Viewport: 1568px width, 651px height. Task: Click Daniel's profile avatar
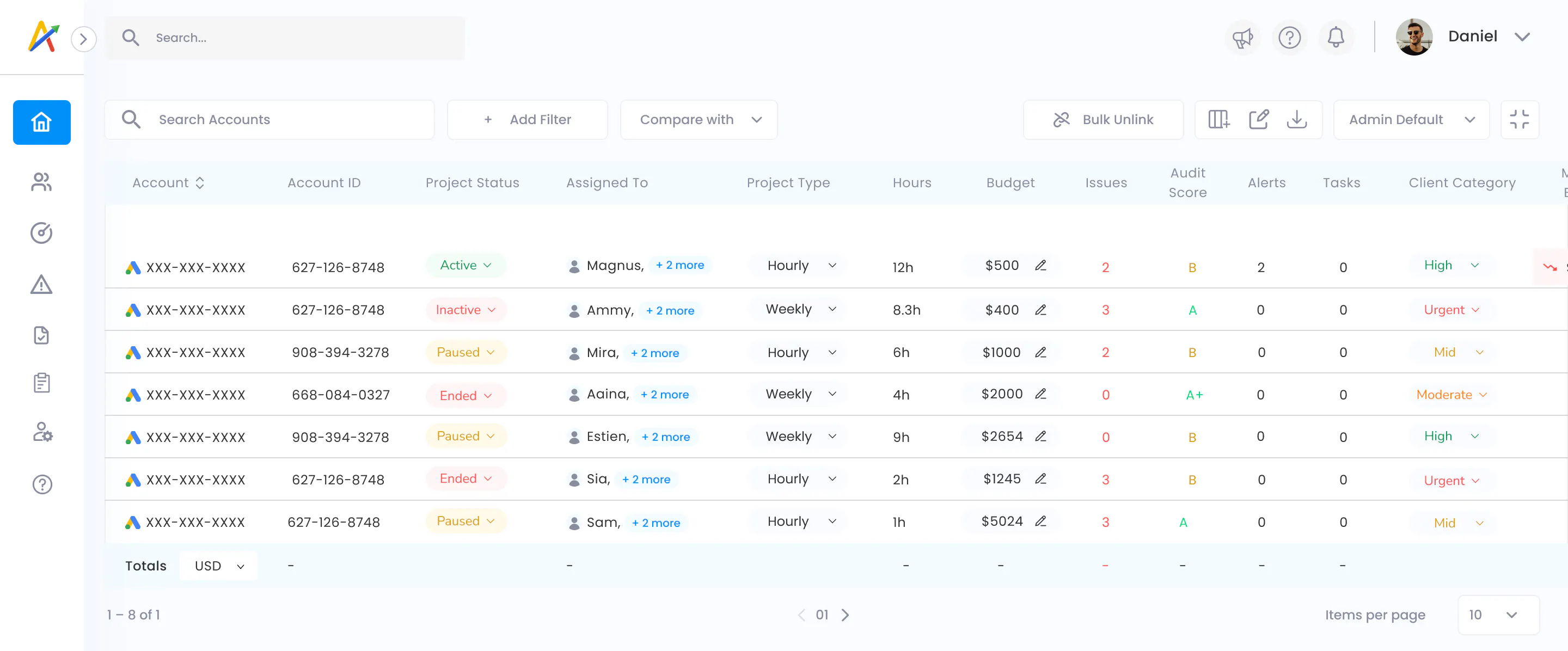(1413, 36)
